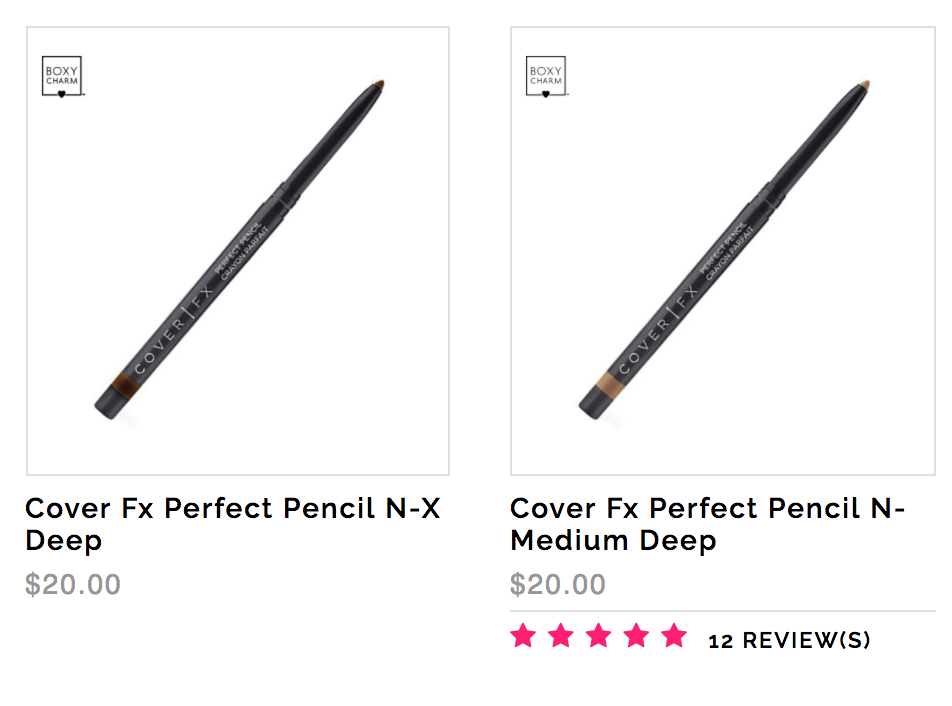Click the third pink rating star
Screen dimensions: 952x706
[599, 636]
